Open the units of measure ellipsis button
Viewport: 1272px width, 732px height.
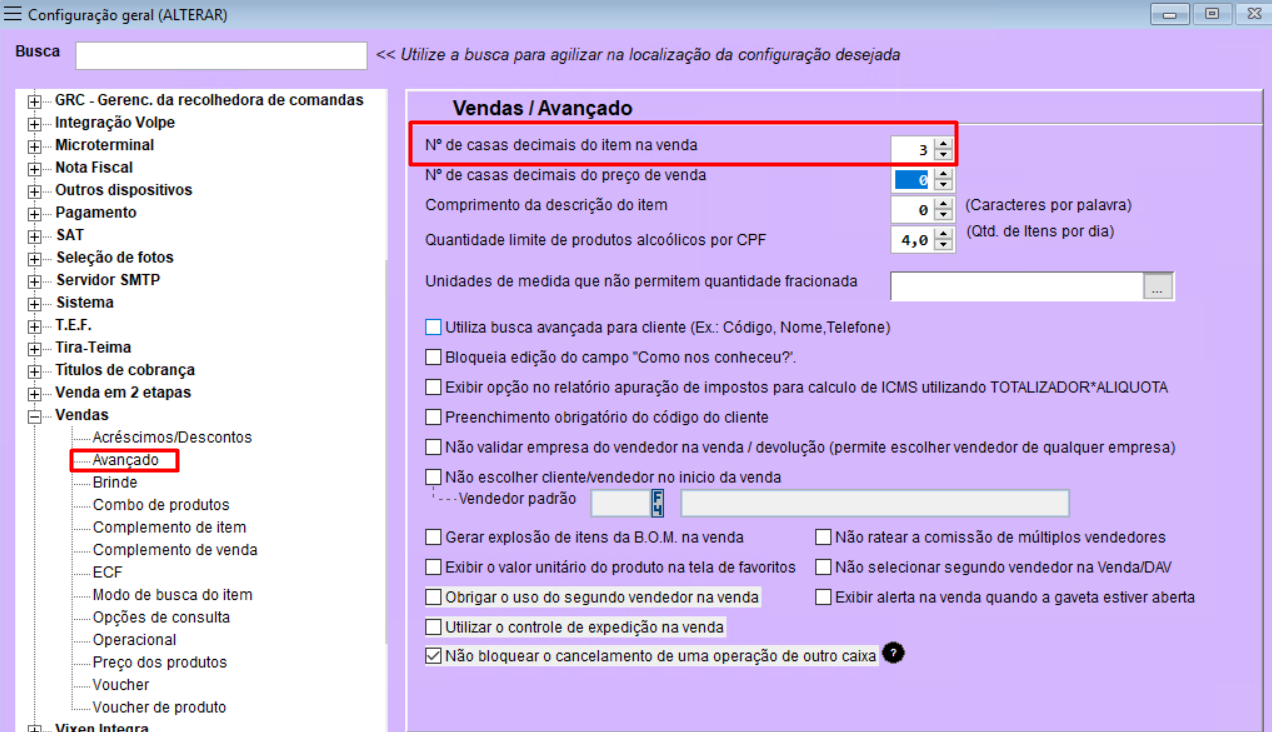click(x=1158, y=286)
